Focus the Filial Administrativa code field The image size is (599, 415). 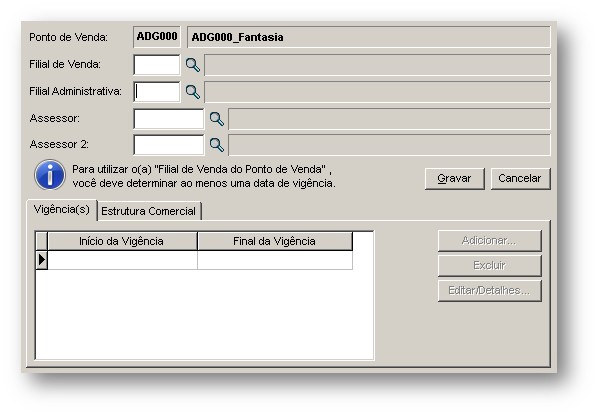coord(157,92)
